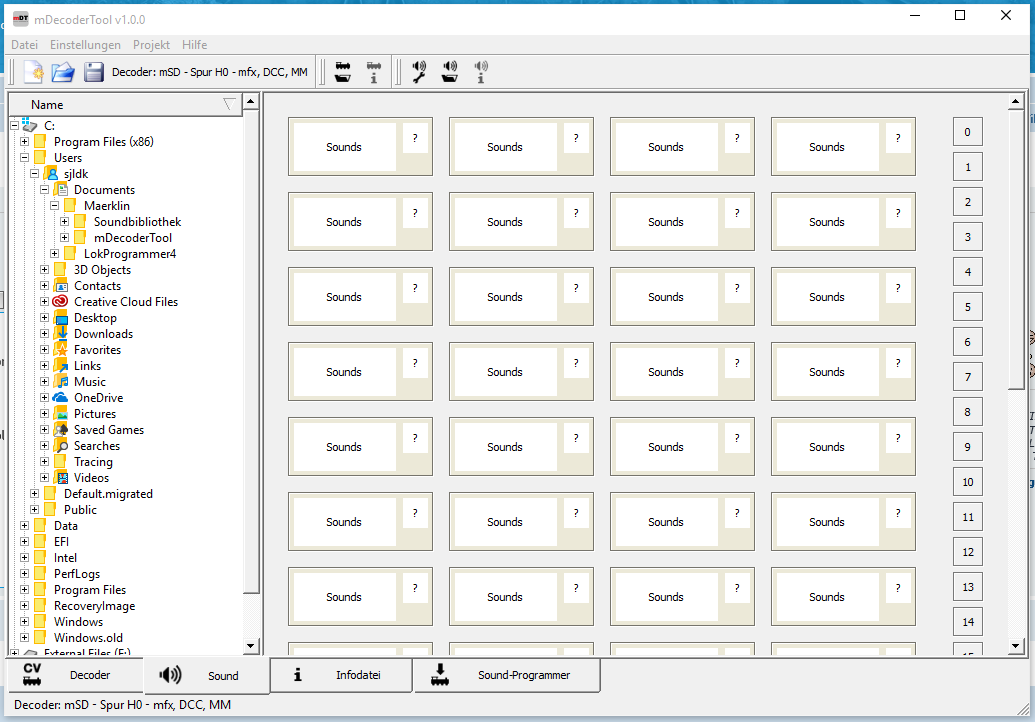Click the mDecoderTool title bar app icon
Viewport: 1035px width, 722px height.
click(x=20, y=19)
